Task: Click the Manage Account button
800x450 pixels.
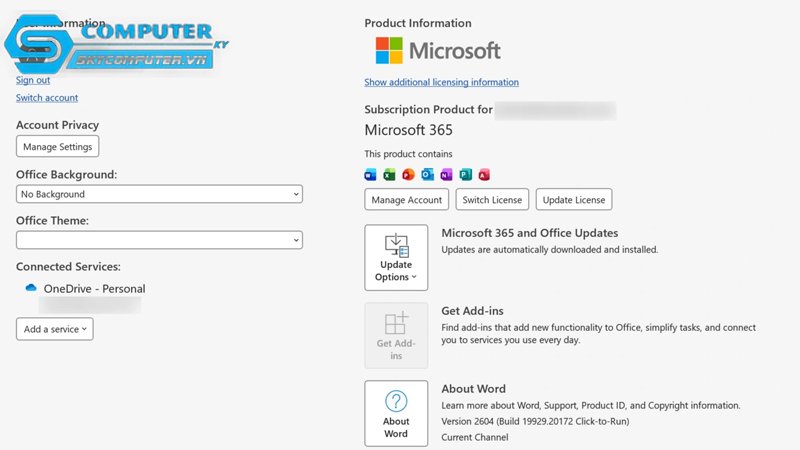Action: pos(407,199)
